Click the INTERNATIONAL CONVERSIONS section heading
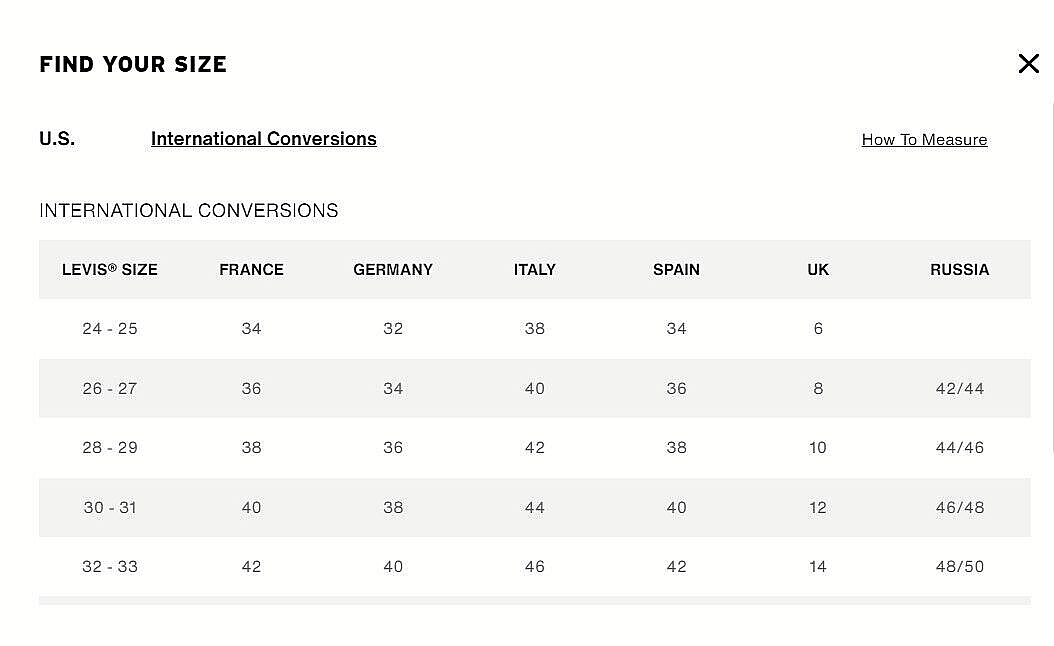The height and width of the screenshot is (646, 1054). (189, 211)
